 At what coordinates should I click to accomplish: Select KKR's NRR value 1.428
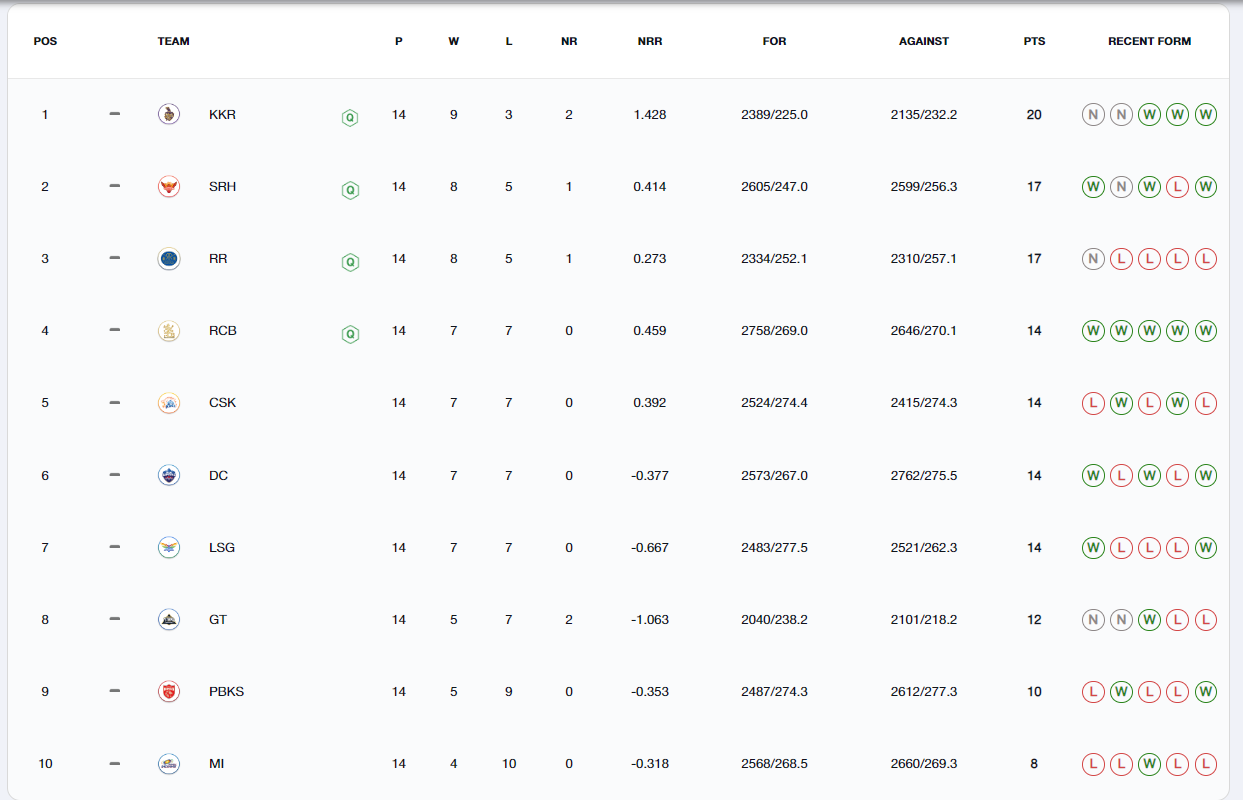[x=650, y=114]
